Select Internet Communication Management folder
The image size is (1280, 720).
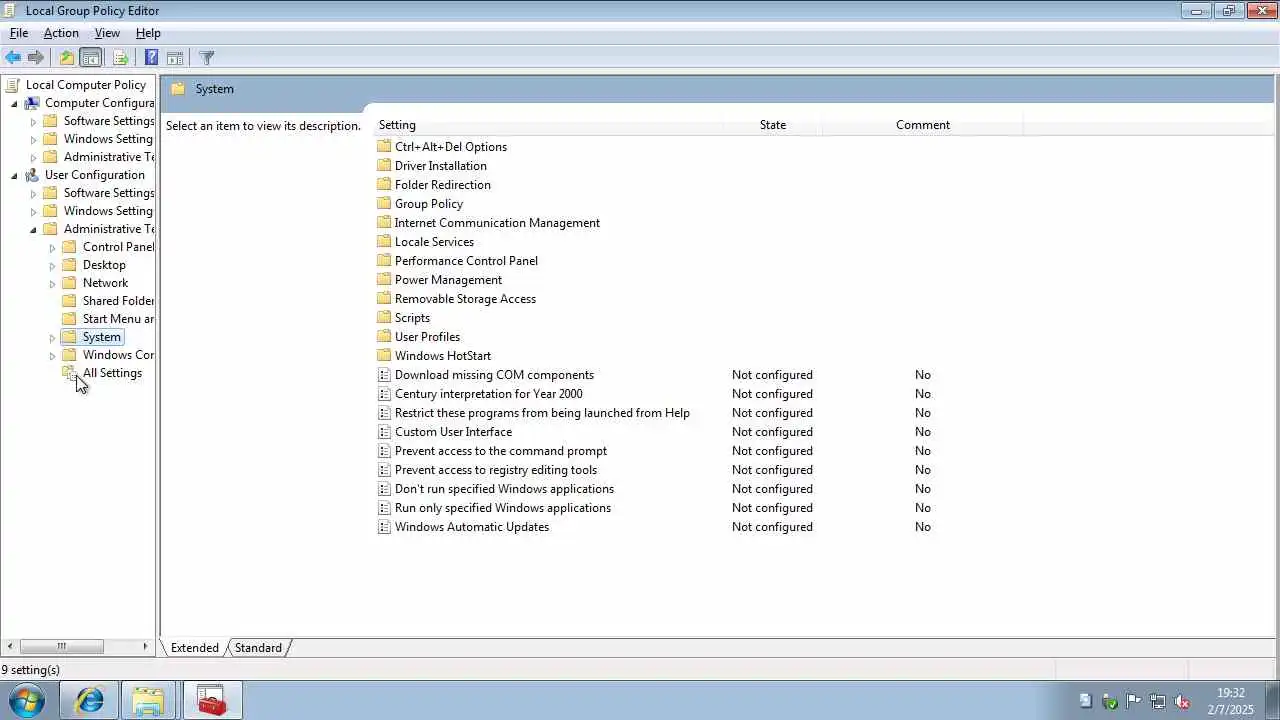click(489, 223)
